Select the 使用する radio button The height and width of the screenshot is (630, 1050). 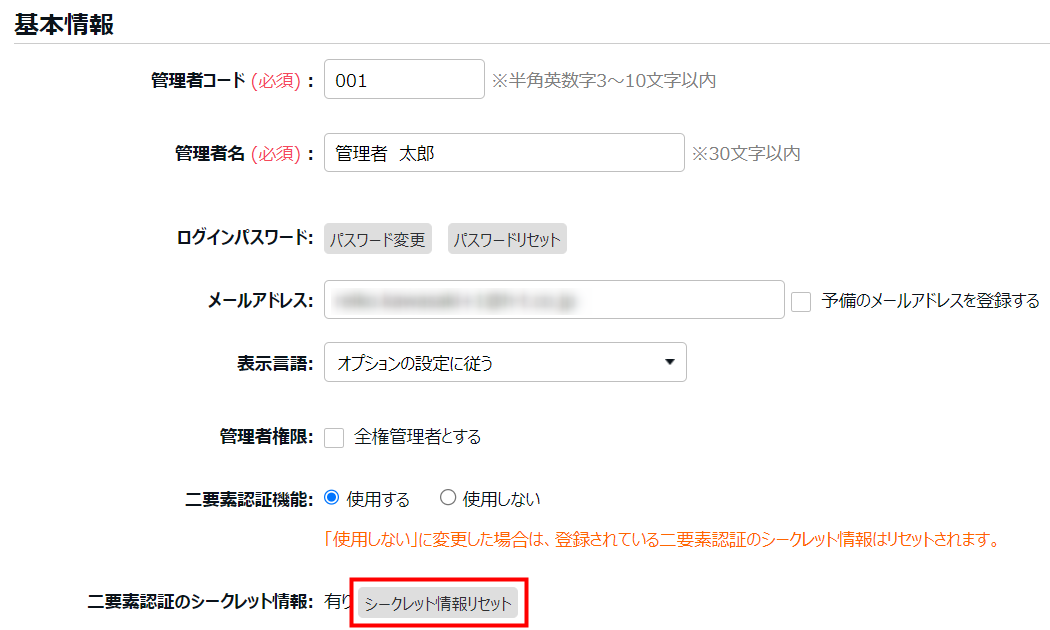333,498
